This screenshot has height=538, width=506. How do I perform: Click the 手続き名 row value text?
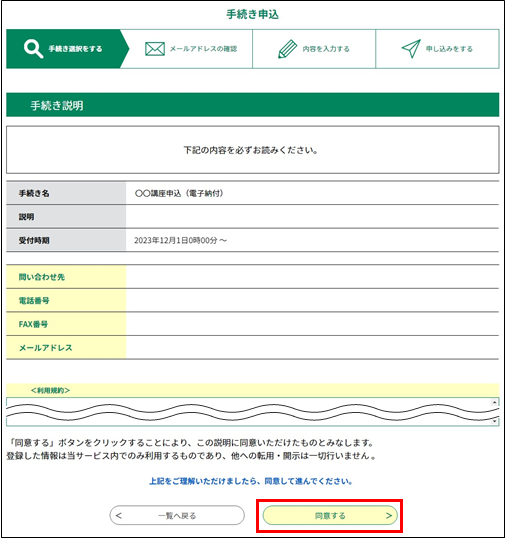click(x=179, y=194)
